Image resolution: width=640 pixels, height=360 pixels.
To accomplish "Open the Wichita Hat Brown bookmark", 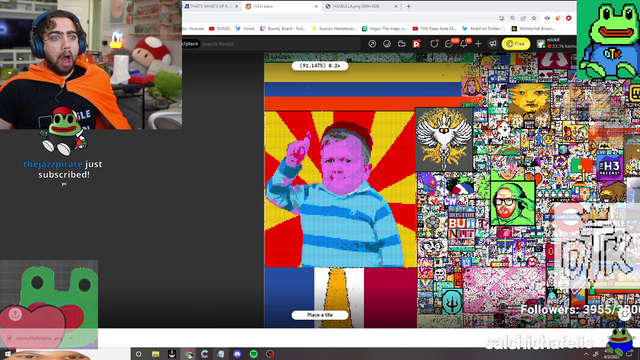I will 533,29.
